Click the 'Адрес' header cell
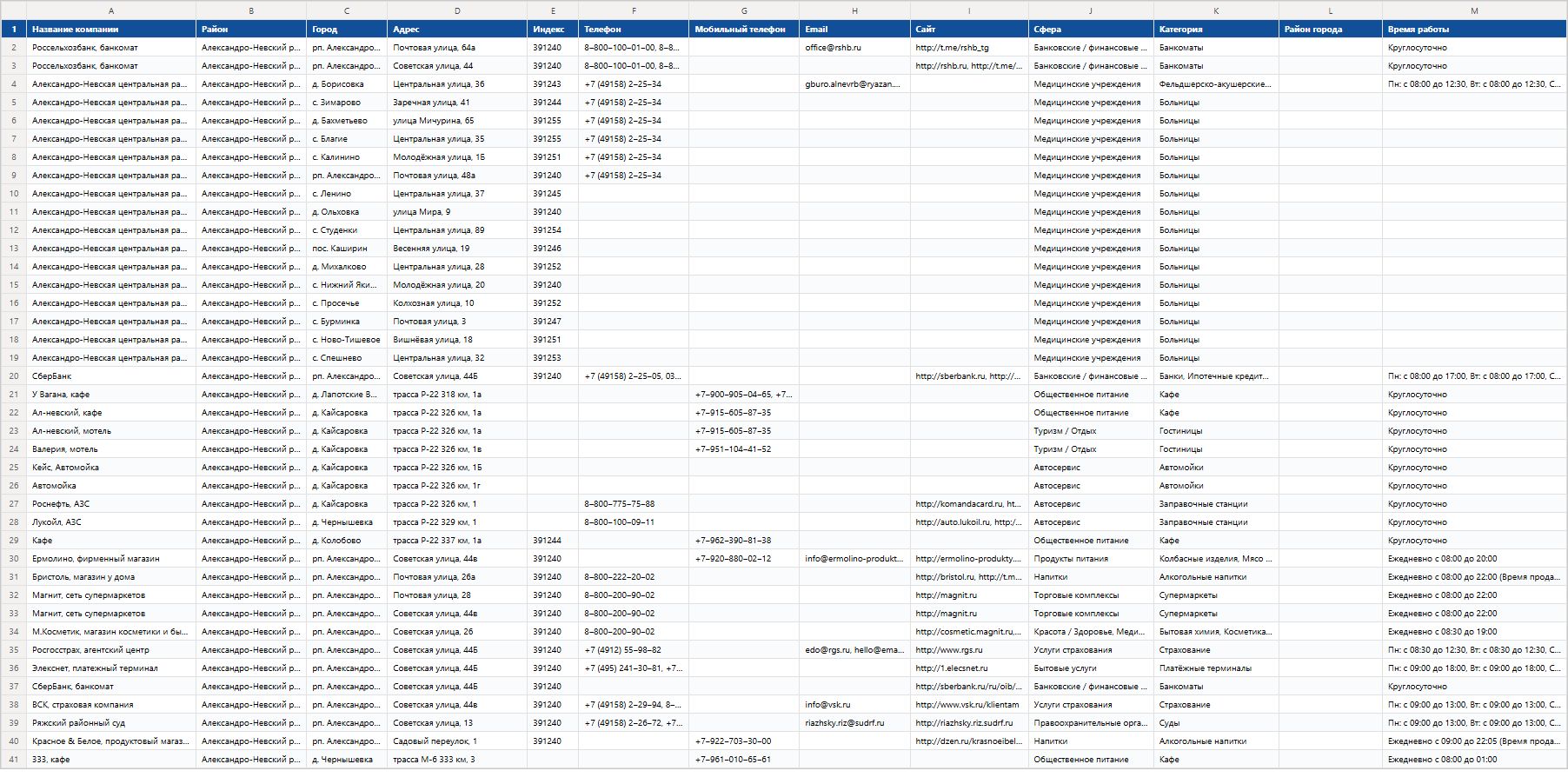Viewport: 1568px width, 784px height. [457, 30]
